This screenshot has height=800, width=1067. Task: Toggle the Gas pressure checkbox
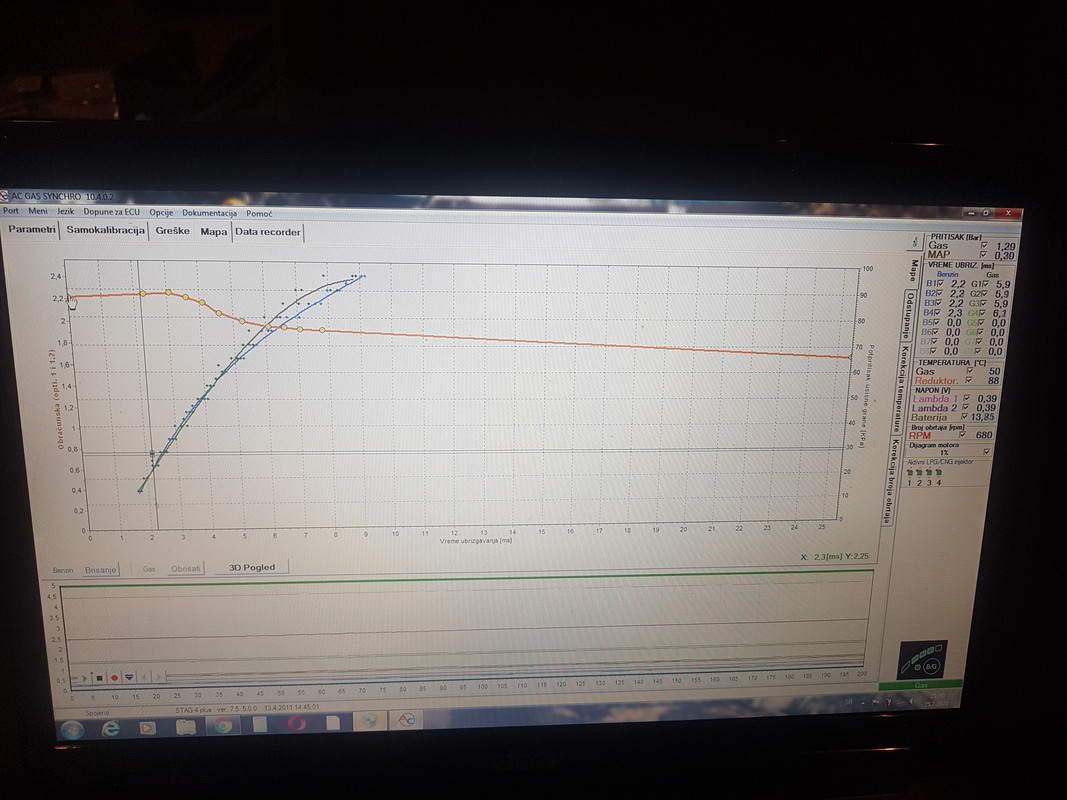click(984, 246)
